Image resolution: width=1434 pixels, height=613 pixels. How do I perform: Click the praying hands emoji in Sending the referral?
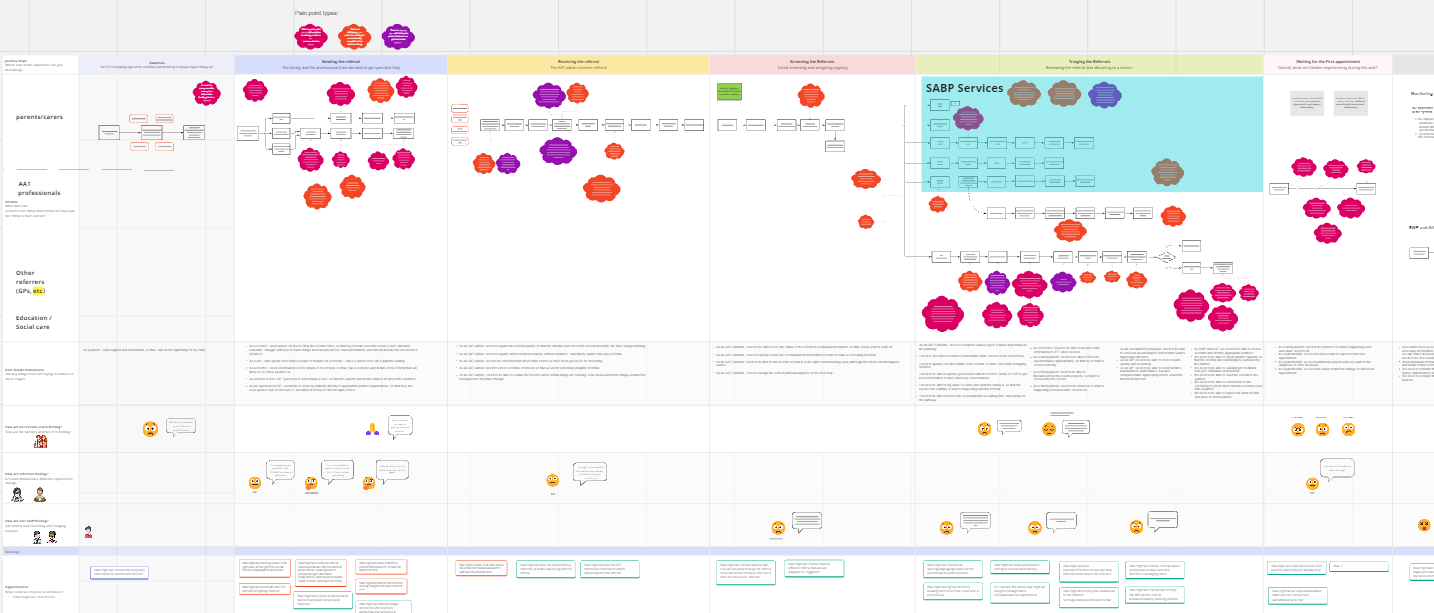372,429
